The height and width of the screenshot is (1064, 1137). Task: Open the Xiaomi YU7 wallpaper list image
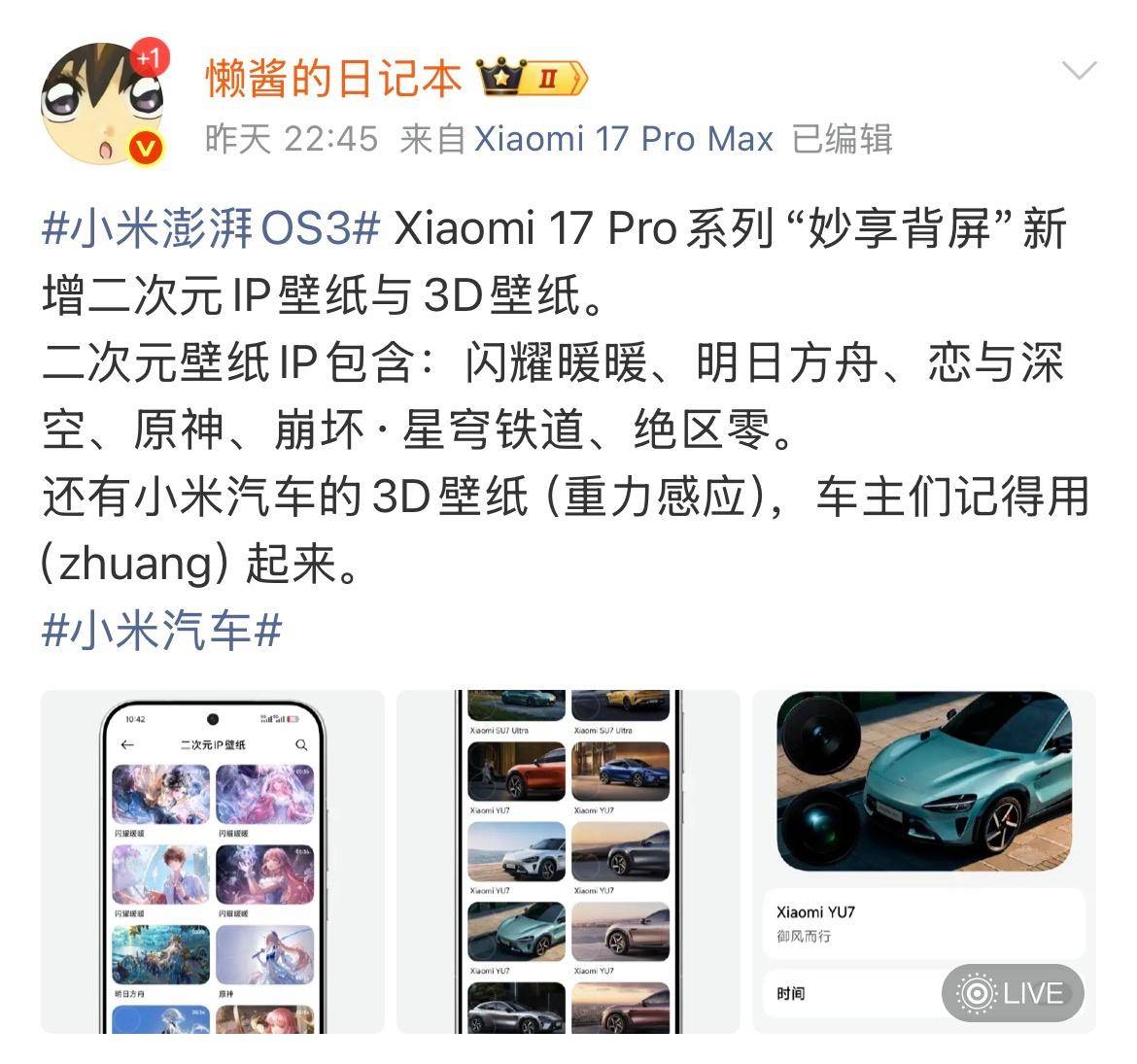click(x=568, y=862)
